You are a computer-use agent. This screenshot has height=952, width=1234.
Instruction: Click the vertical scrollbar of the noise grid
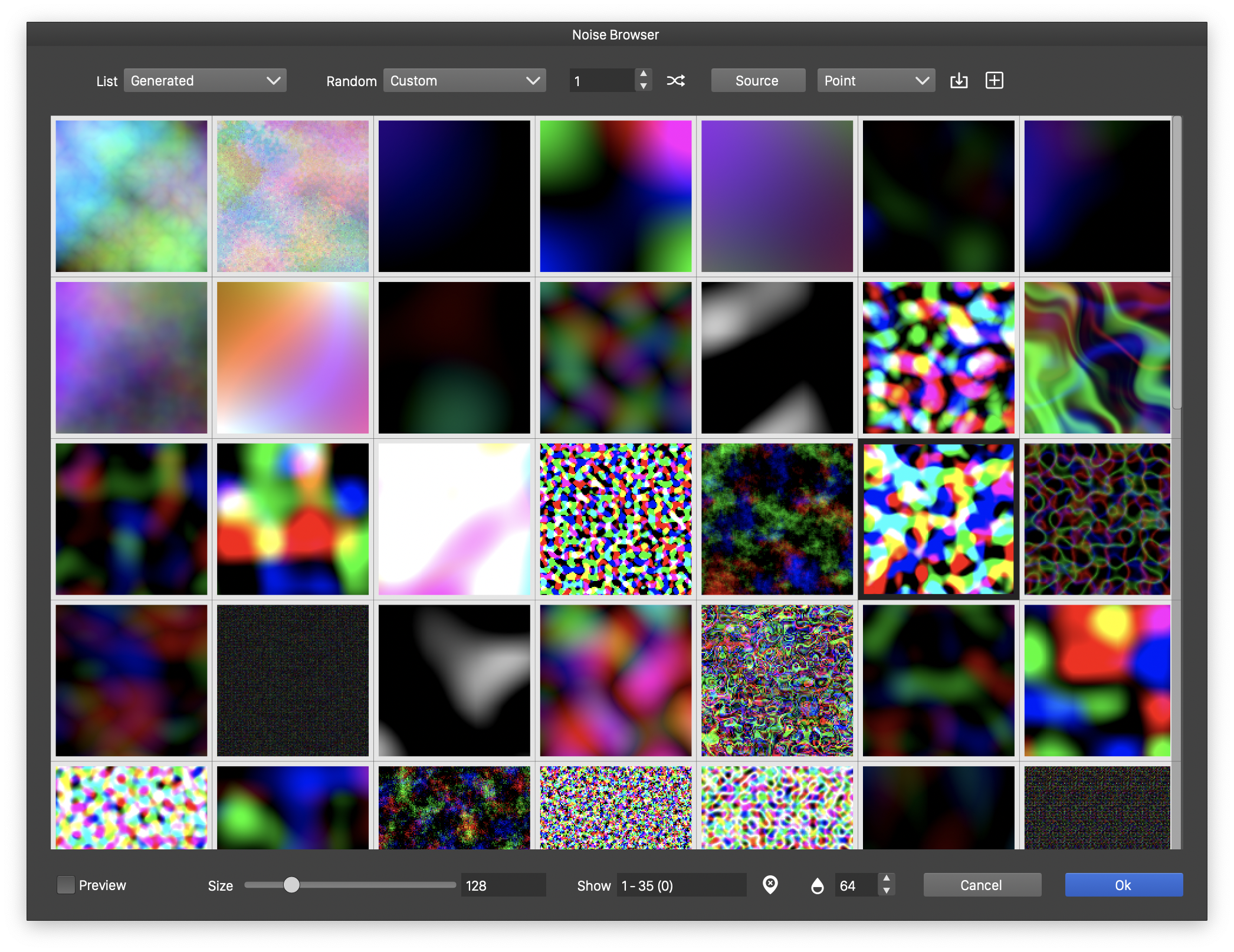pyautogui.click(x=1177, y=262)
